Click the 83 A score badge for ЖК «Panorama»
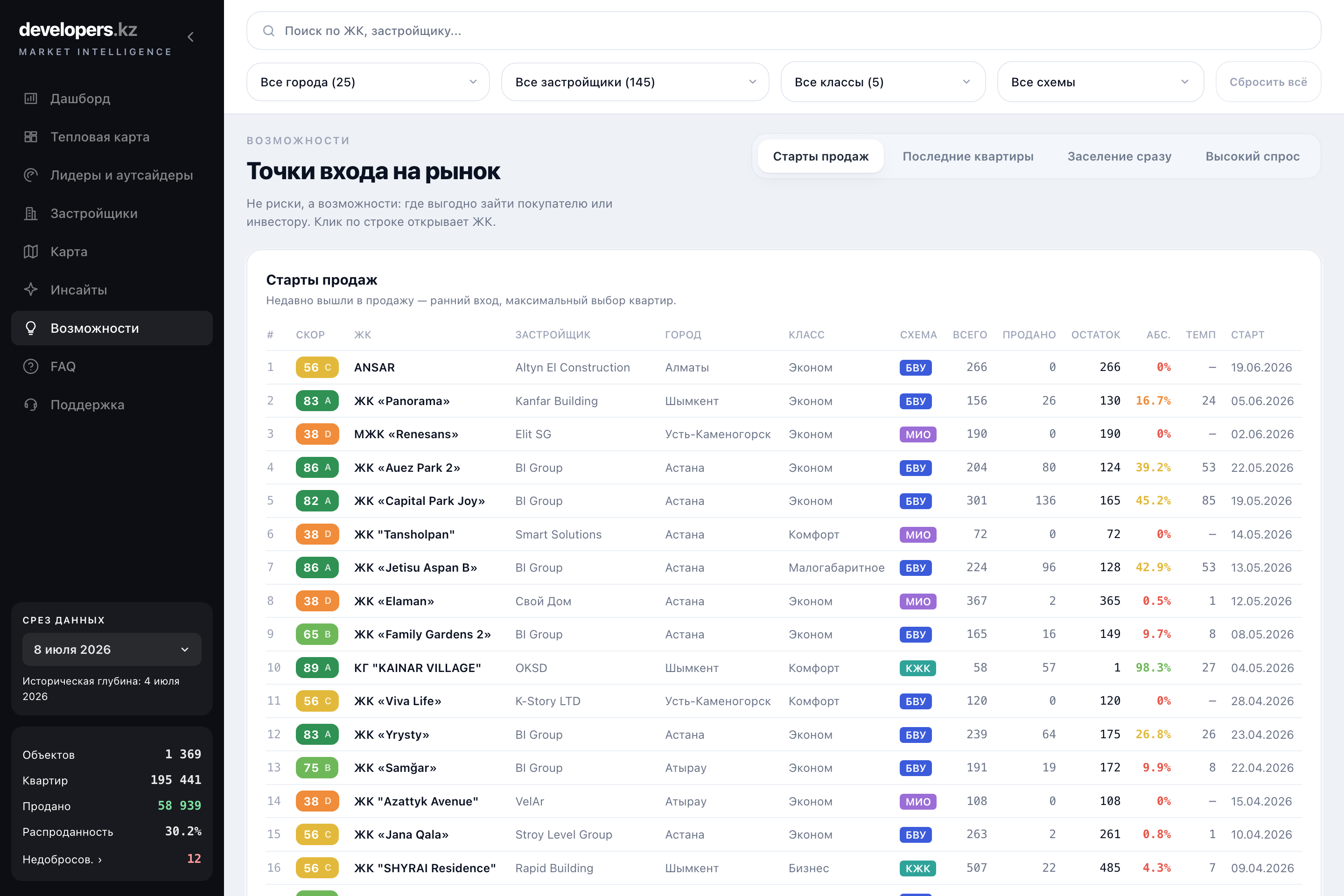The image size is (1344, 896). pos(317,400)
